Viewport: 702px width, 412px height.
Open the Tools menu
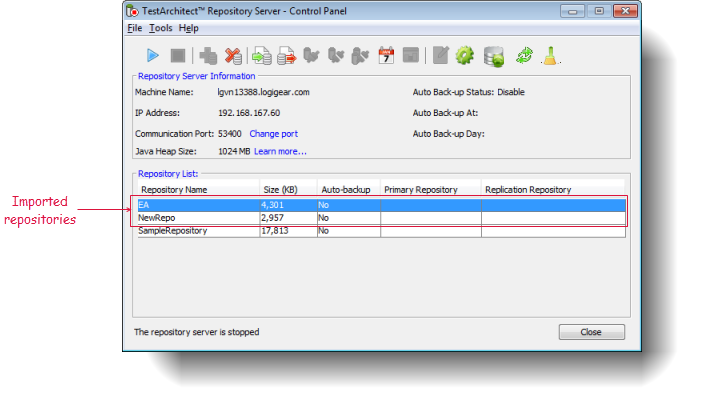click(x=160, y=28)
